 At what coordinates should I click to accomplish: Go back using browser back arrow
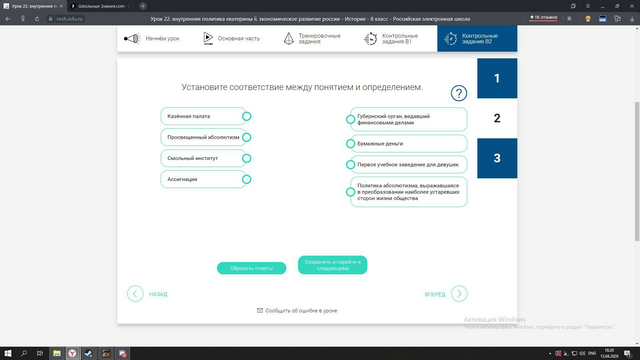8,19
